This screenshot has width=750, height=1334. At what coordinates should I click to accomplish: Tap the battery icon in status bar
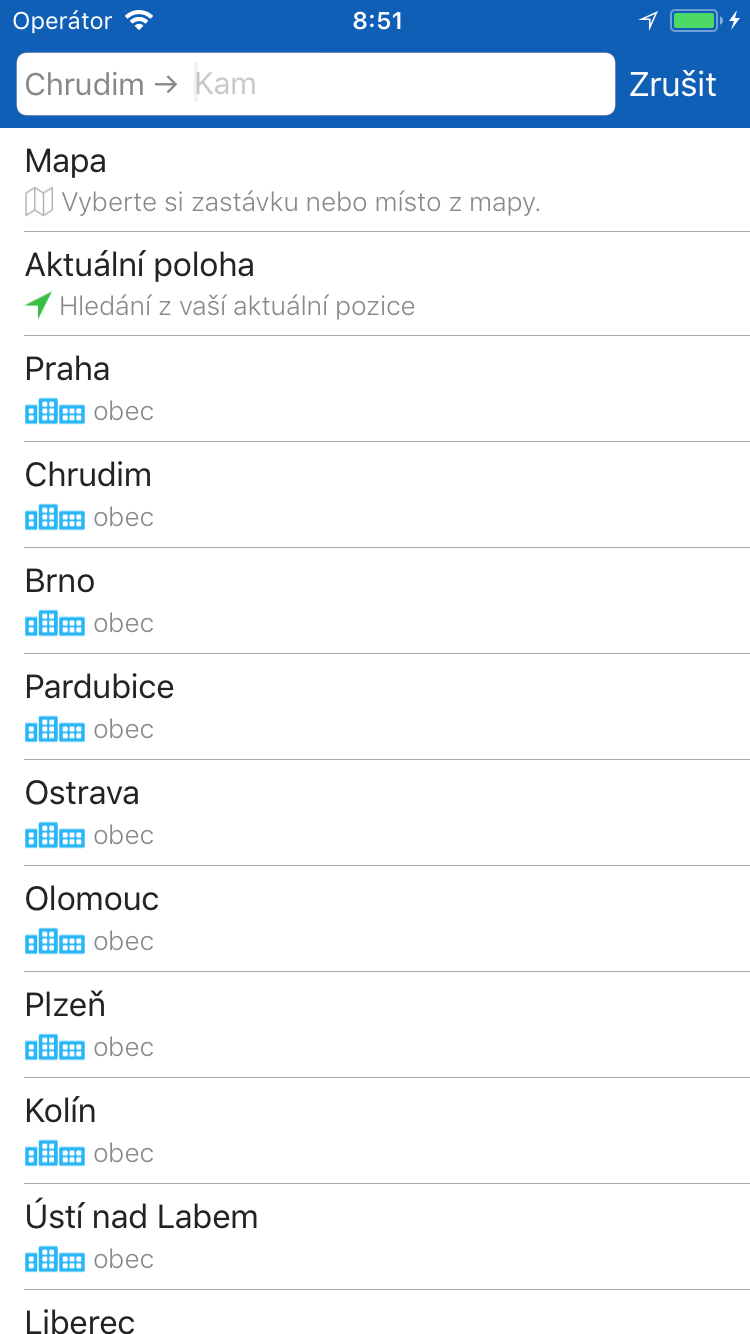tap(695, 21)
